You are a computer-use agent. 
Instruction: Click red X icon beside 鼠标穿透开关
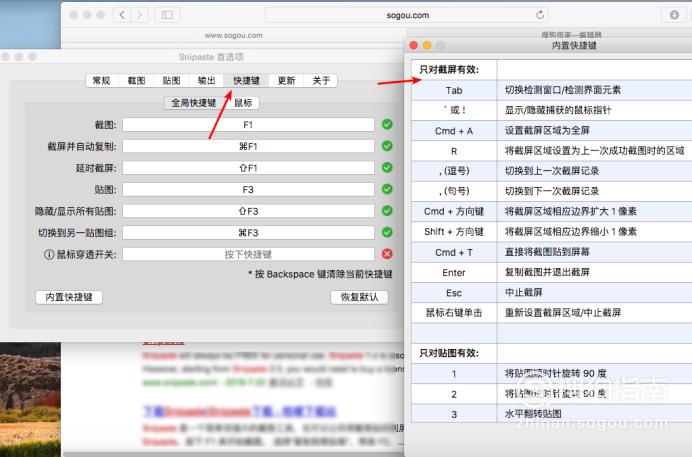click(387, 254)
